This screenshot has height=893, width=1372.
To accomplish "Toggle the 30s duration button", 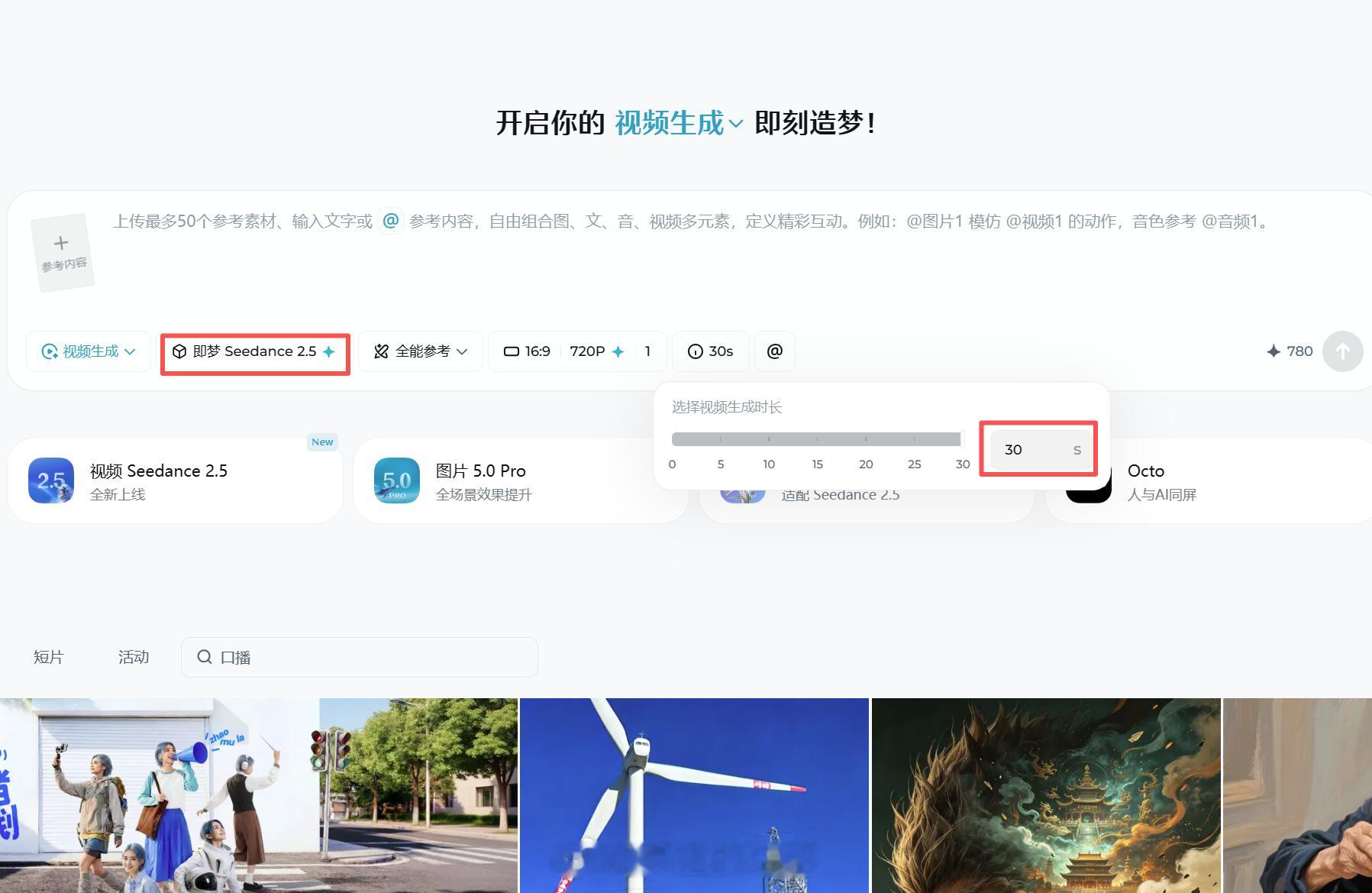I will (x=711, y=351).
